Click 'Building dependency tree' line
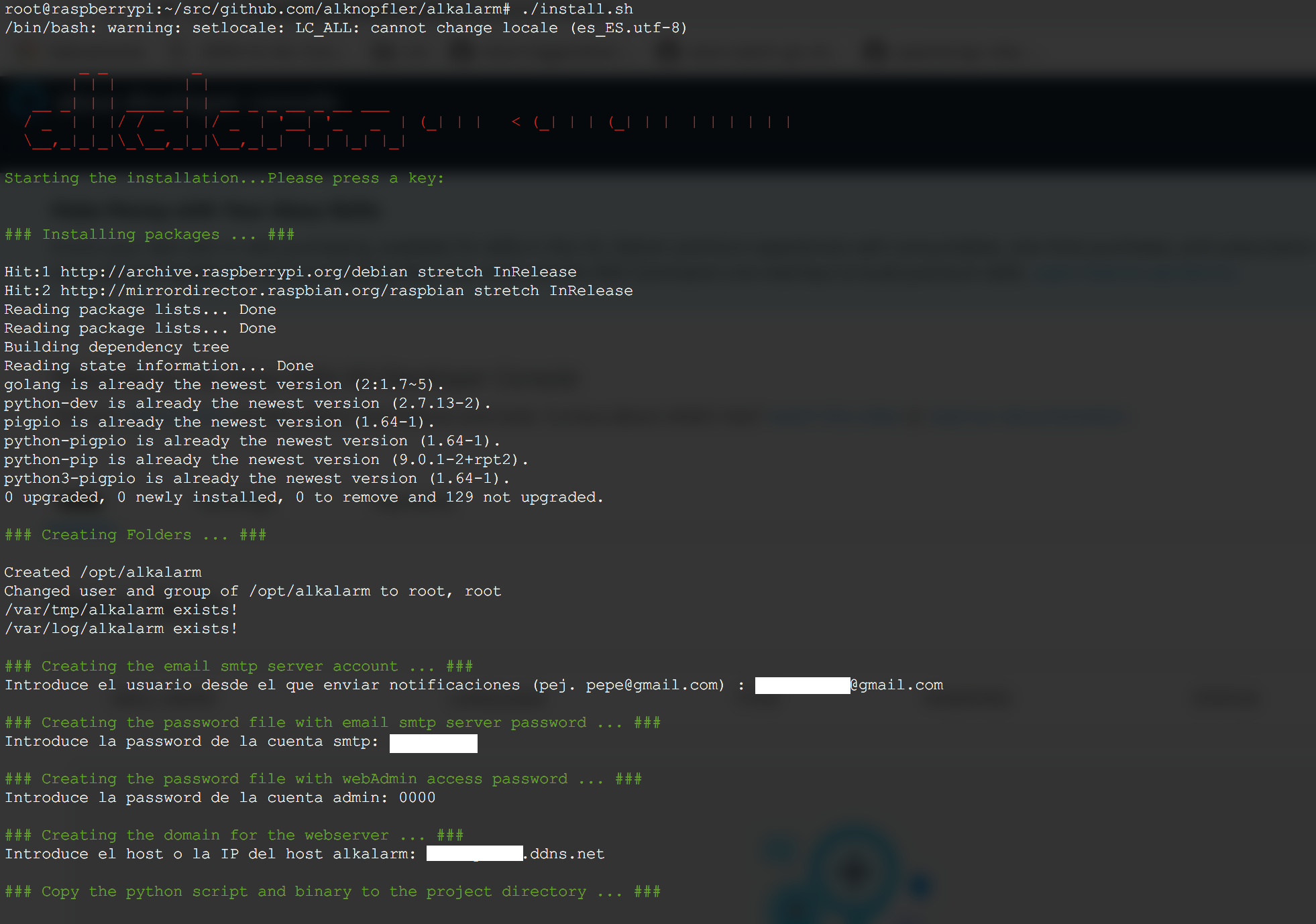The image size is (1316, 924). (x=117, y=347)
